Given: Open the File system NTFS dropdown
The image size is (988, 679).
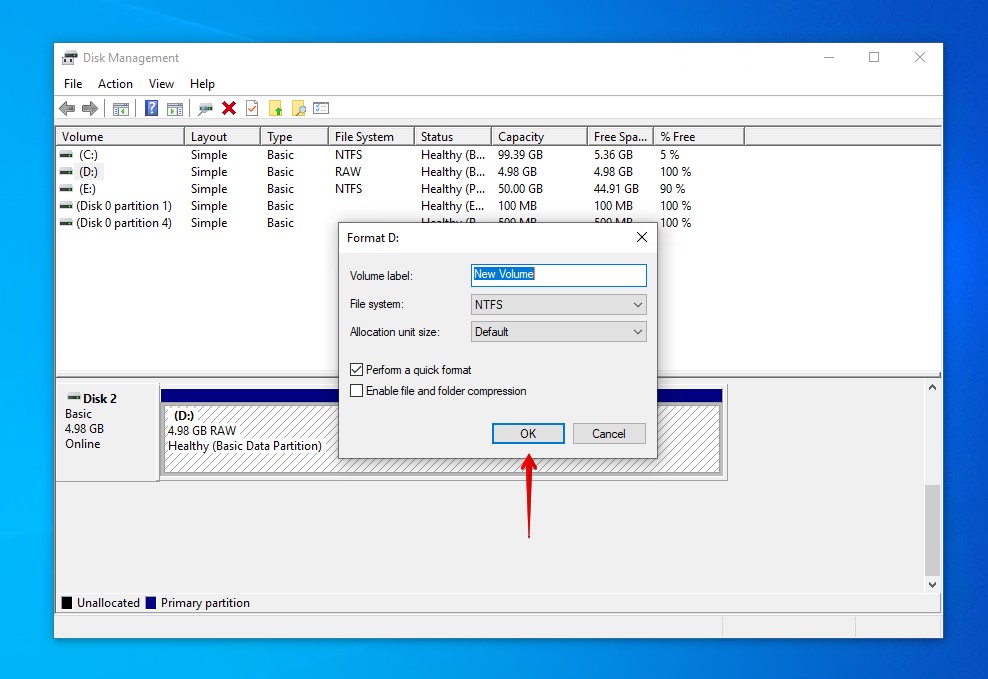Looking at the screenshot, I should coord(558,305).
